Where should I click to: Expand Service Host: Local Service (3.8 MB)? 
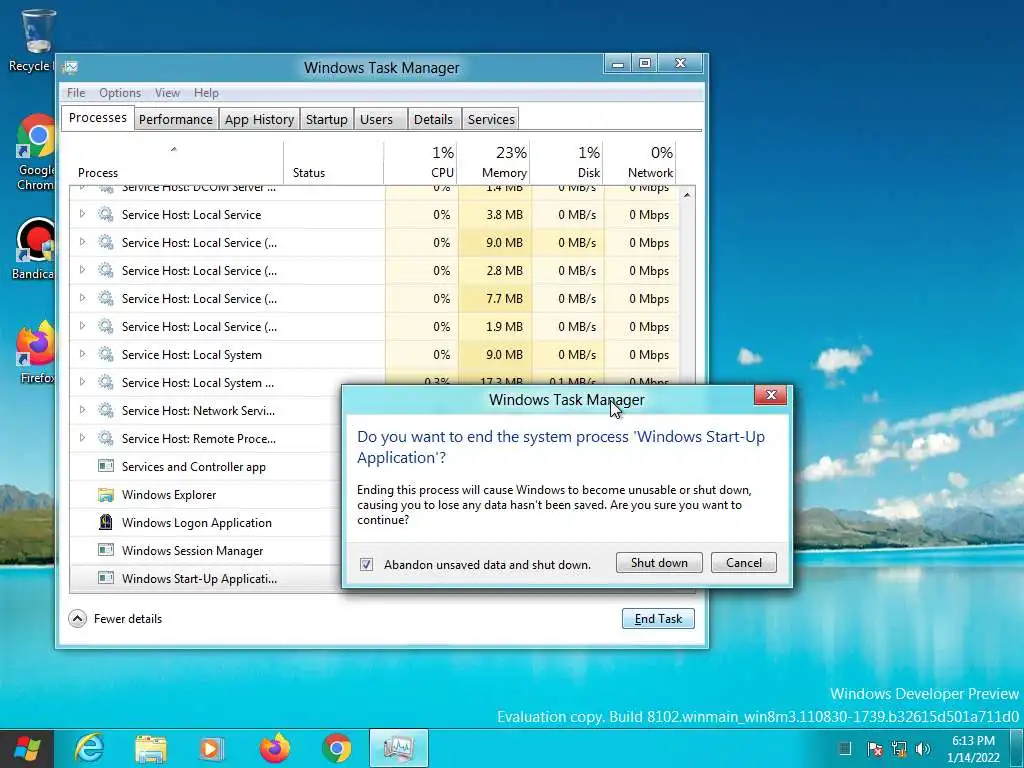(x=82, y=214)
